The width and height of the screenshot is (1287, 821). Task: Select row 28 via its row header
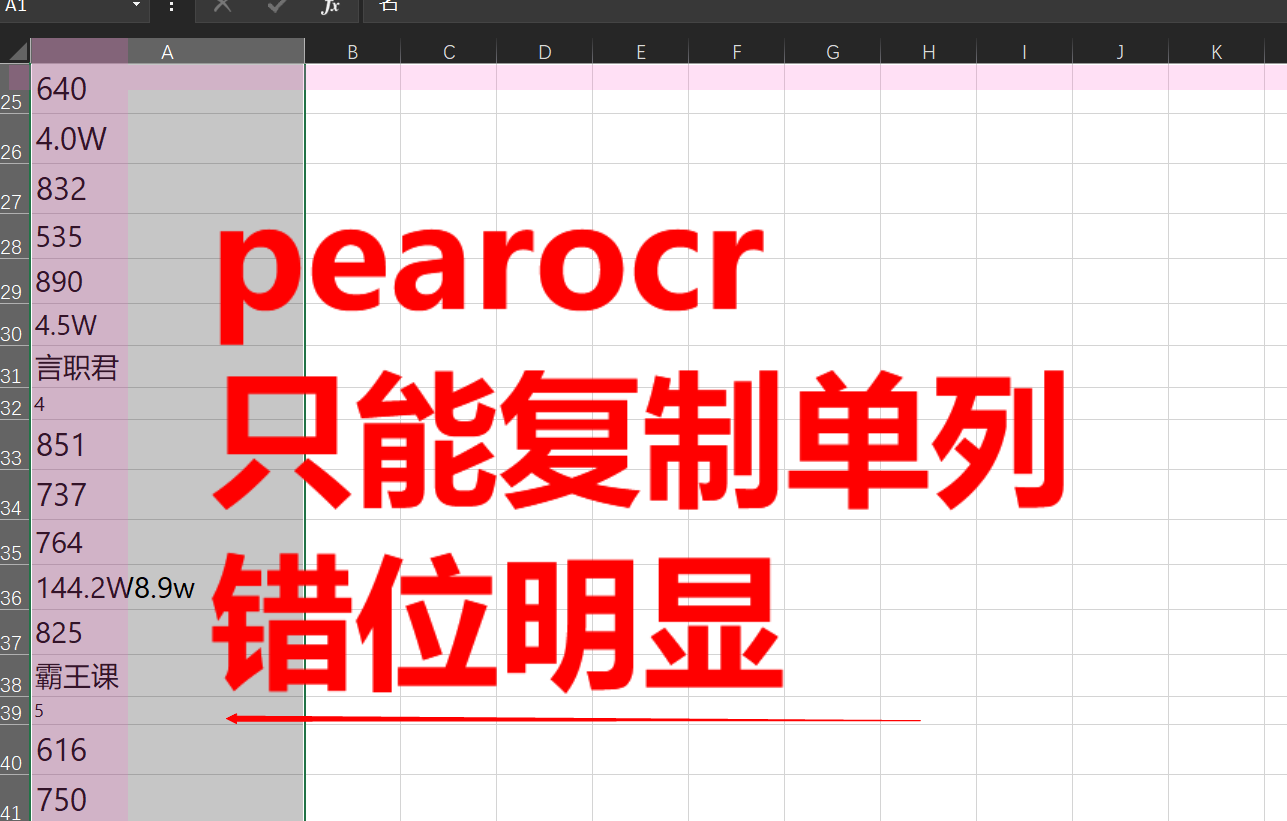pyautogui.click(x=15, y=237)
